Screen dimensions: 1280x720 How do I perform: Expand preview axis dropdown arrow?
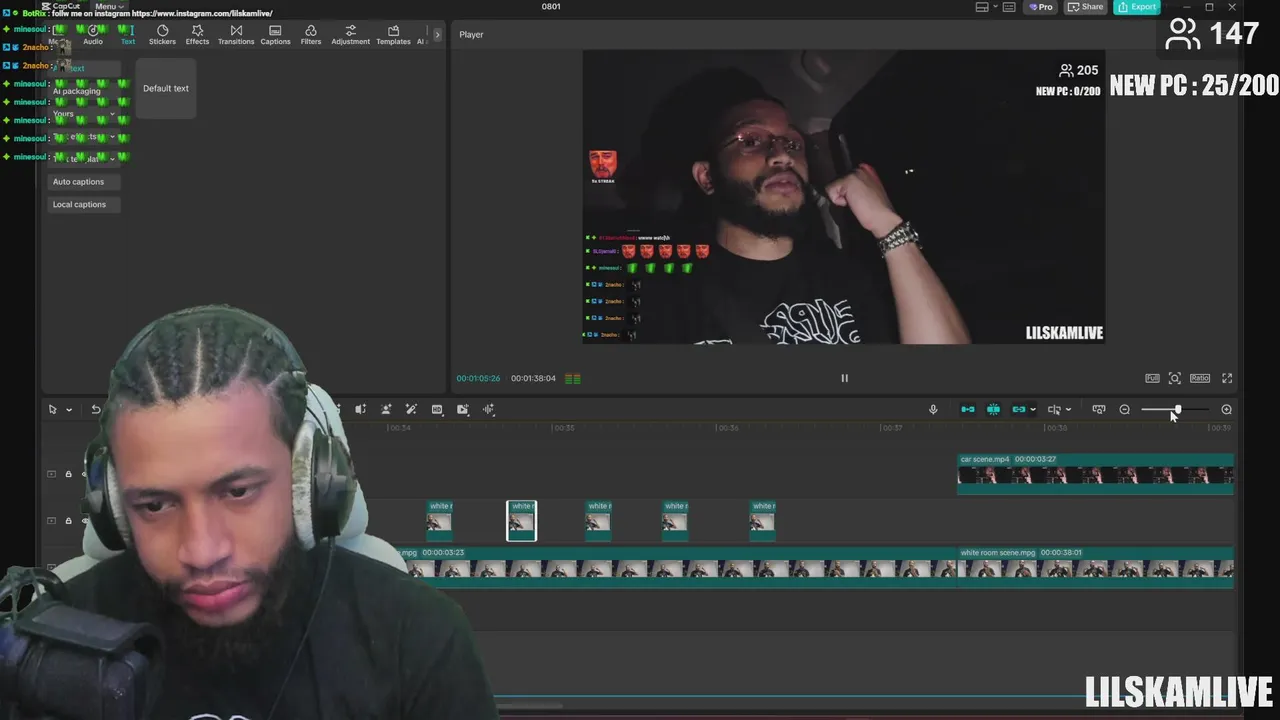(1068, 409)
